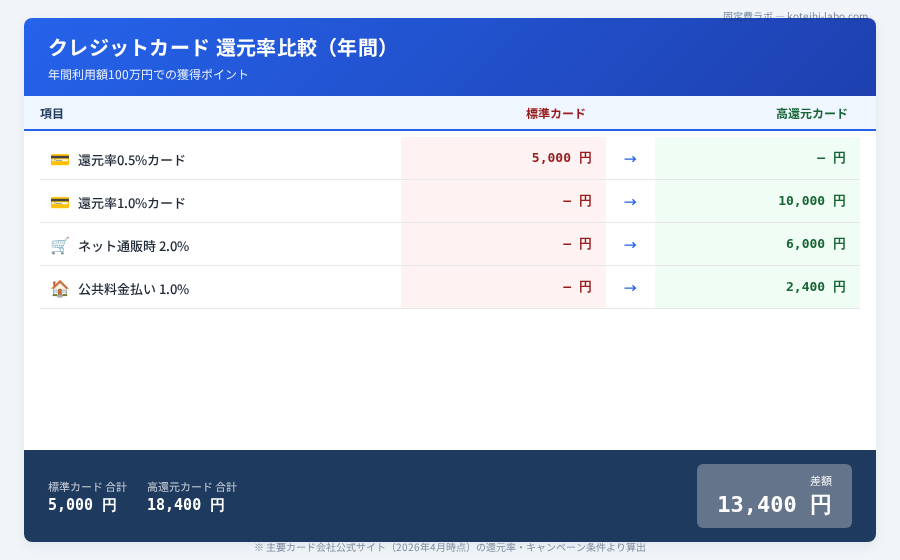The height and width of the screenshot is (560, 900).
Task: Select the ネット通販時 2.0% row label
Action: coord(133,246)
